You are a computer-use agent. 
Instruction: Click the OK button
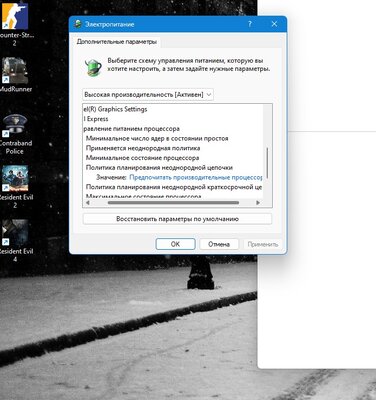tap(175, 244)
